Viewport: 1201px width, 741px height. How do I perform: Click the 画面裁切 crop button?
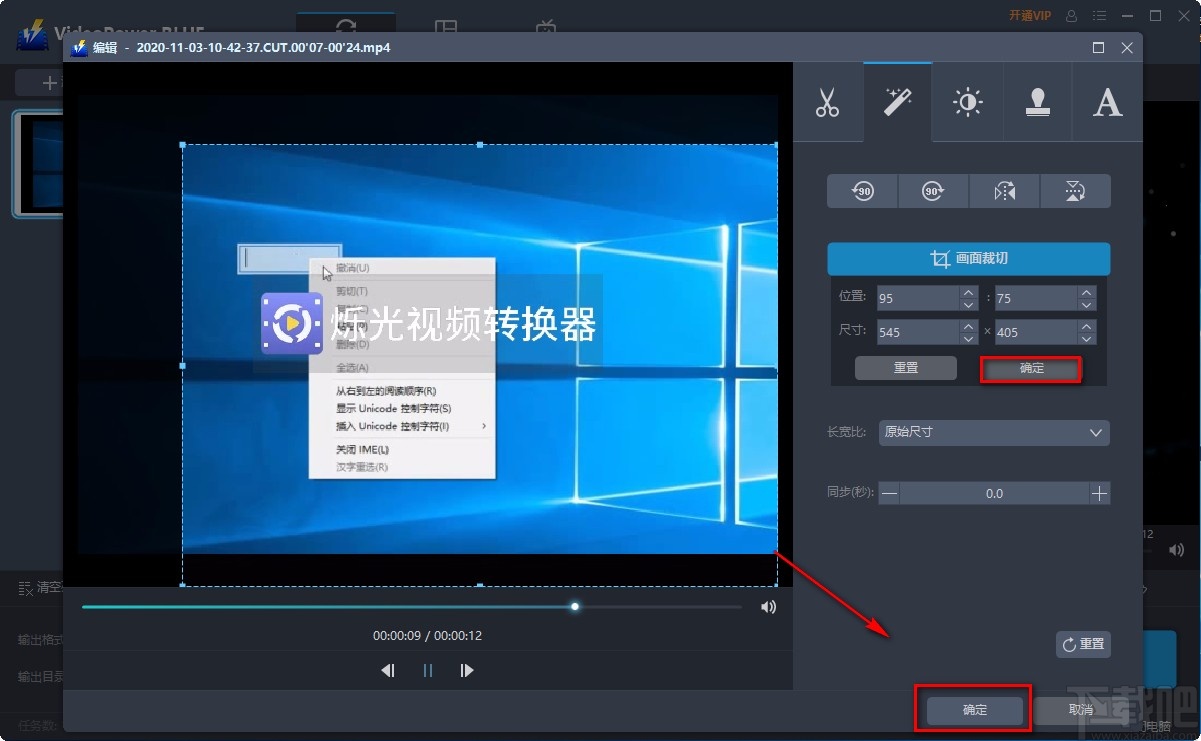pos(968,259)
